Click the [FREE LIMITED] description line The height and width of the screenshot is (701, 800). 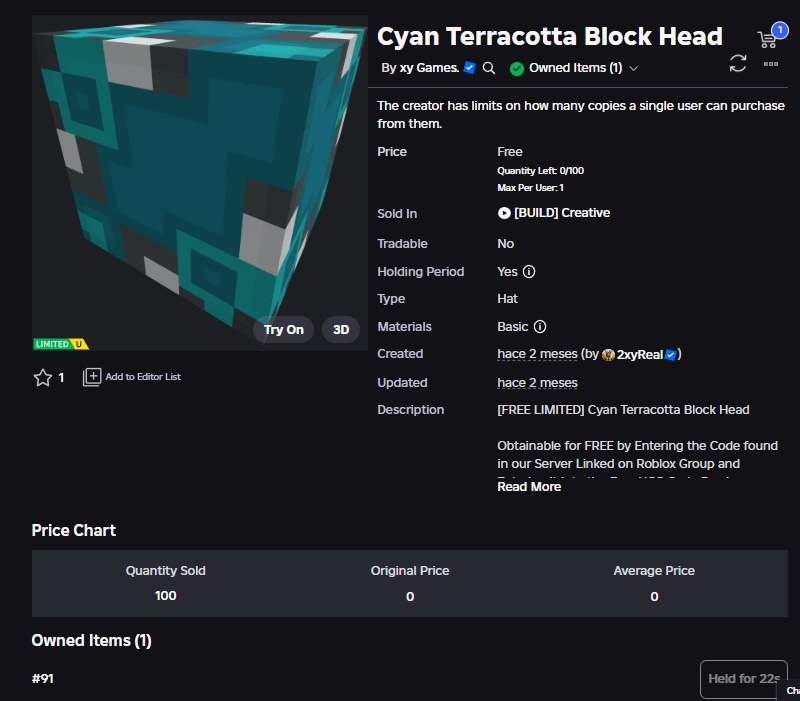(x=623, y=410)
